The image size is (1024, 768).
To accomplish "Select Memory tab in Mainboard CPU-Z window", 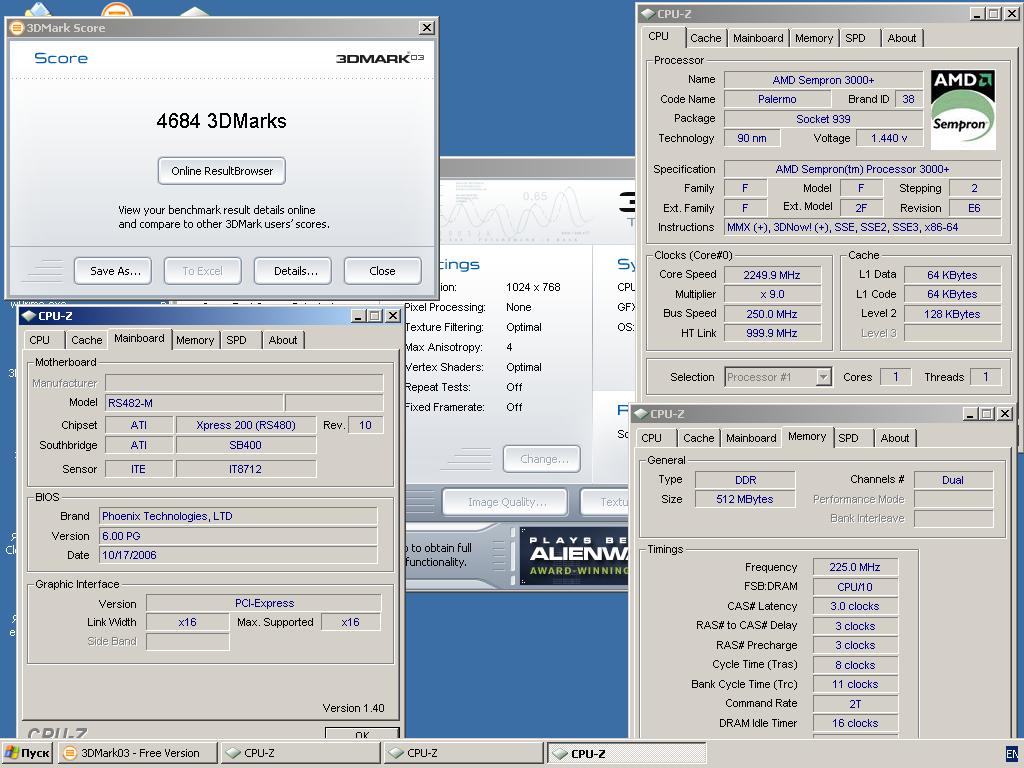I will click(x=195, y=340).
